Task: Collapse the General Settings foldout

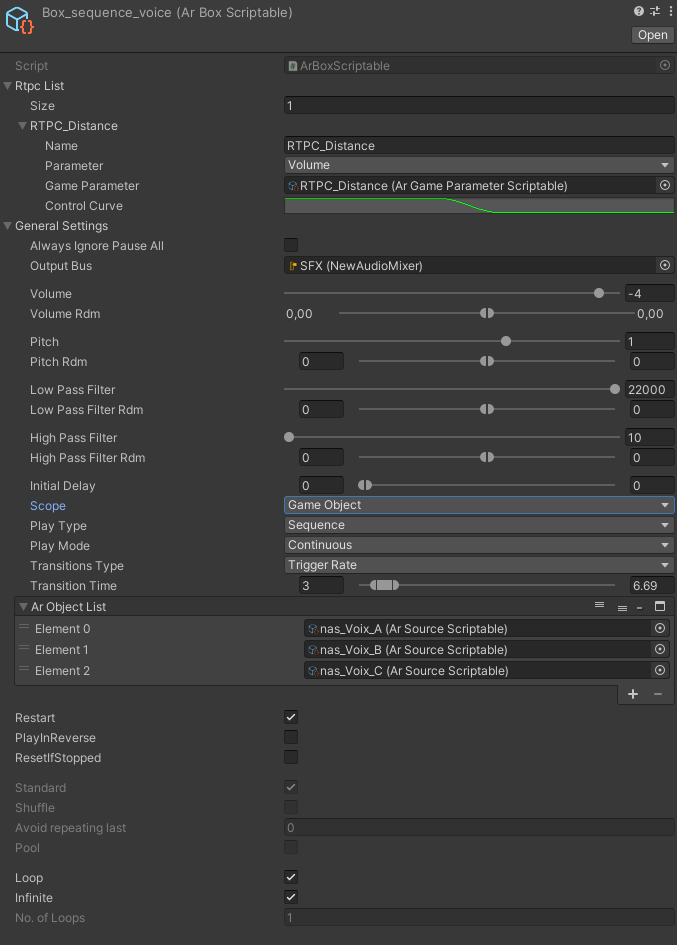Action: 8,225
